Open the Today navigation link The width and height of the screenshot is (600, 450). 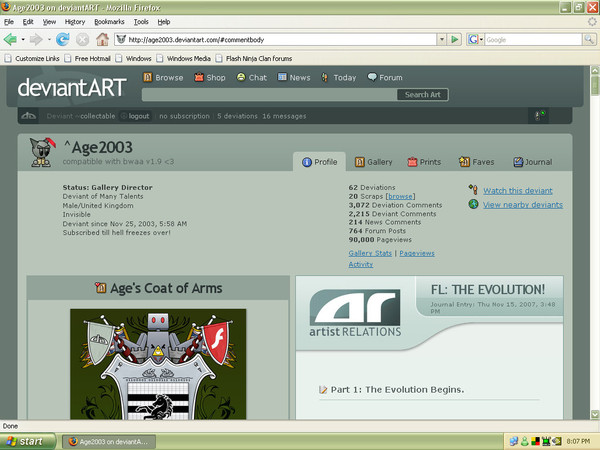tap(339, 77)
